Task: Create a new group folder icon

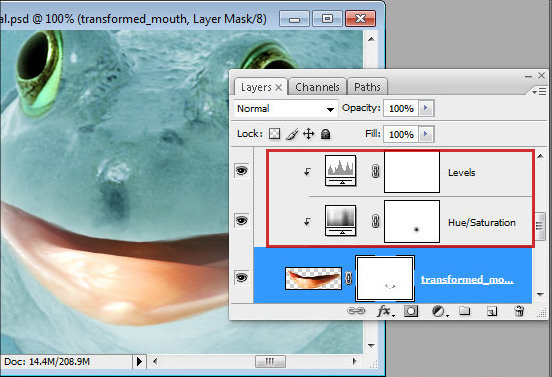Action: point(465,311)
